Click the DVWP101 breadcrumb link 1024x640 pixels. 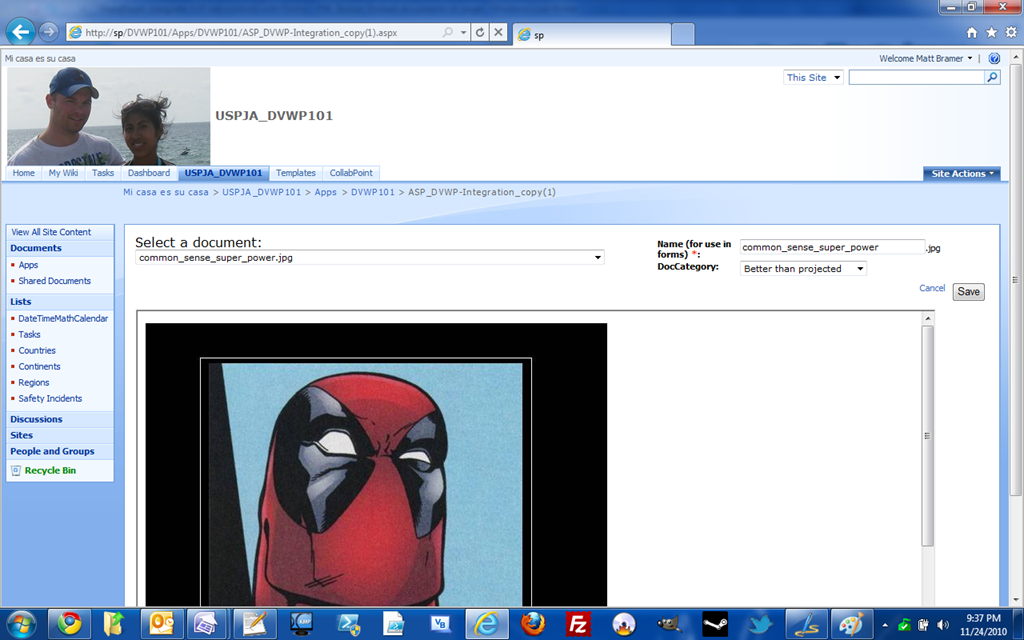pyautogui.click(x=373, y=192)
